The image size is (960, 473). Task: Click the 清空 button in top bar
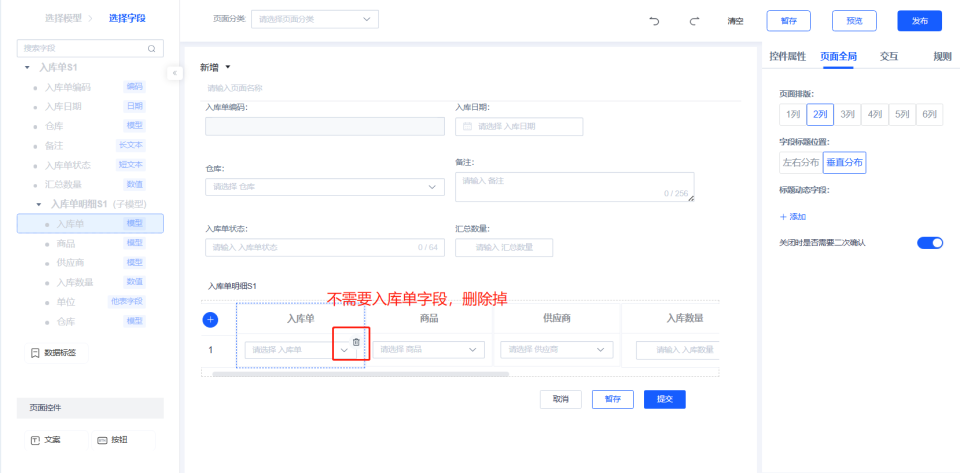pos(735,21)
